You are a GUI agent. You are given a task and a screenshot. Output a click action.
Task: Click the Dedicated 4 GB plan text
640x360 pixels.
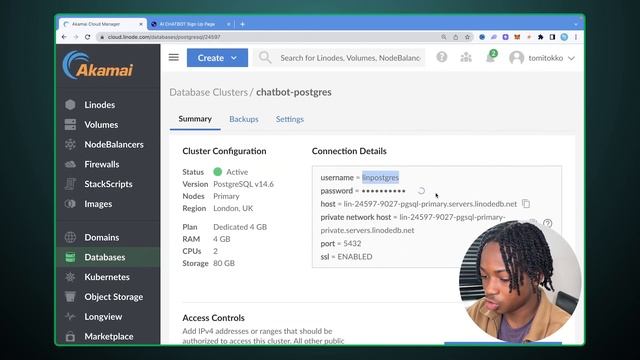pyautogui.click(x=240, y=227)
